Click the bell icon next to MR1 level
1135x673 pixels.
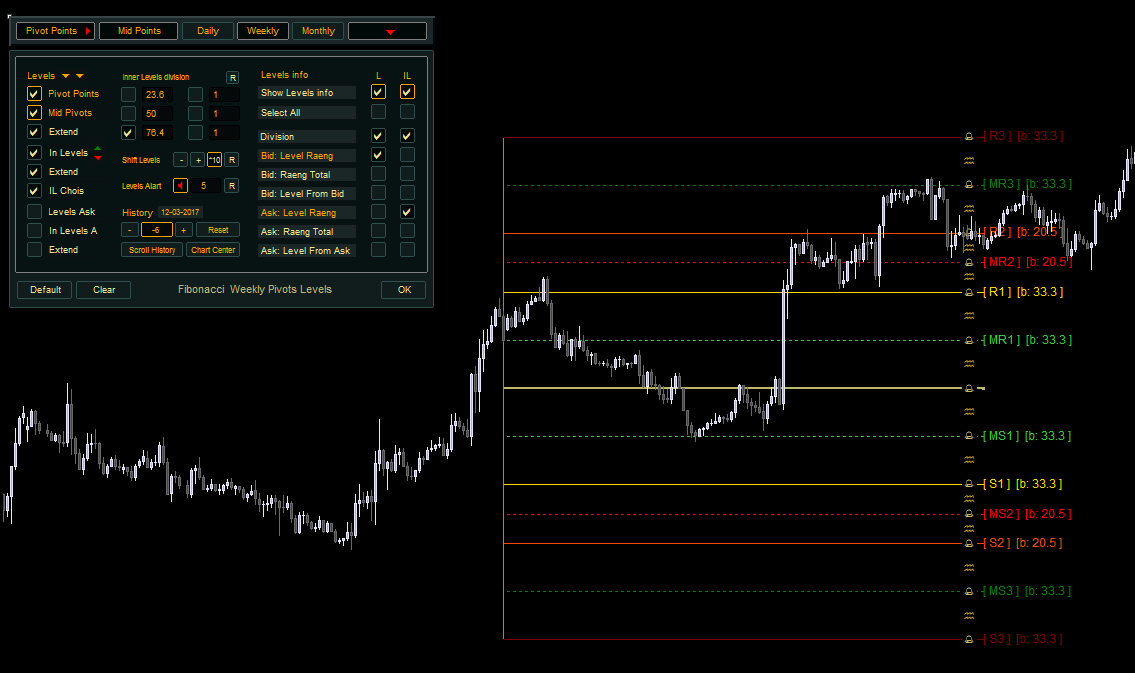pyautogui.click(x=968, y=340)
